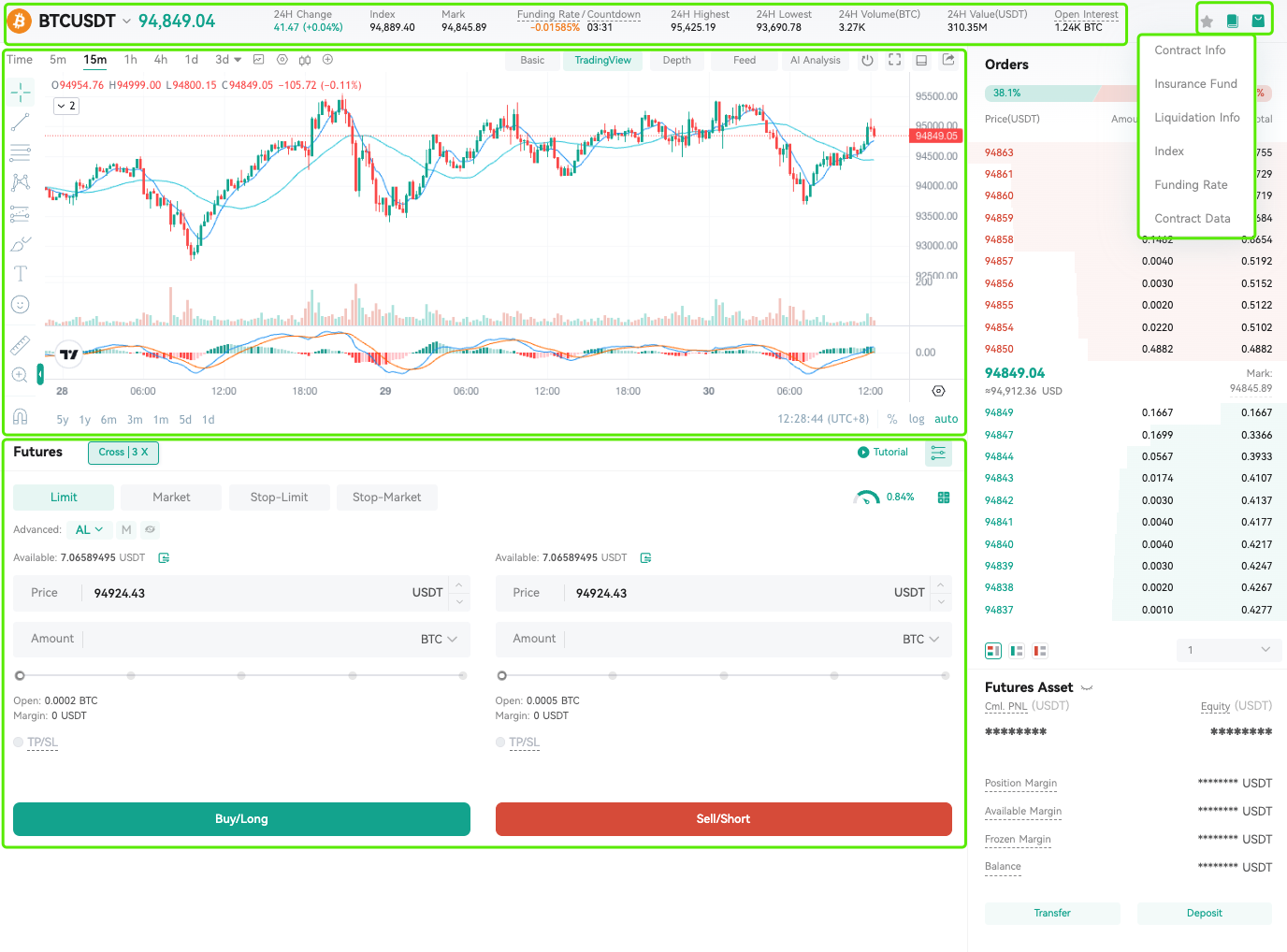Switch to the Stop-Market order tab
Image resolution: width=1287 pixels, height=952 pixels.
386,498
